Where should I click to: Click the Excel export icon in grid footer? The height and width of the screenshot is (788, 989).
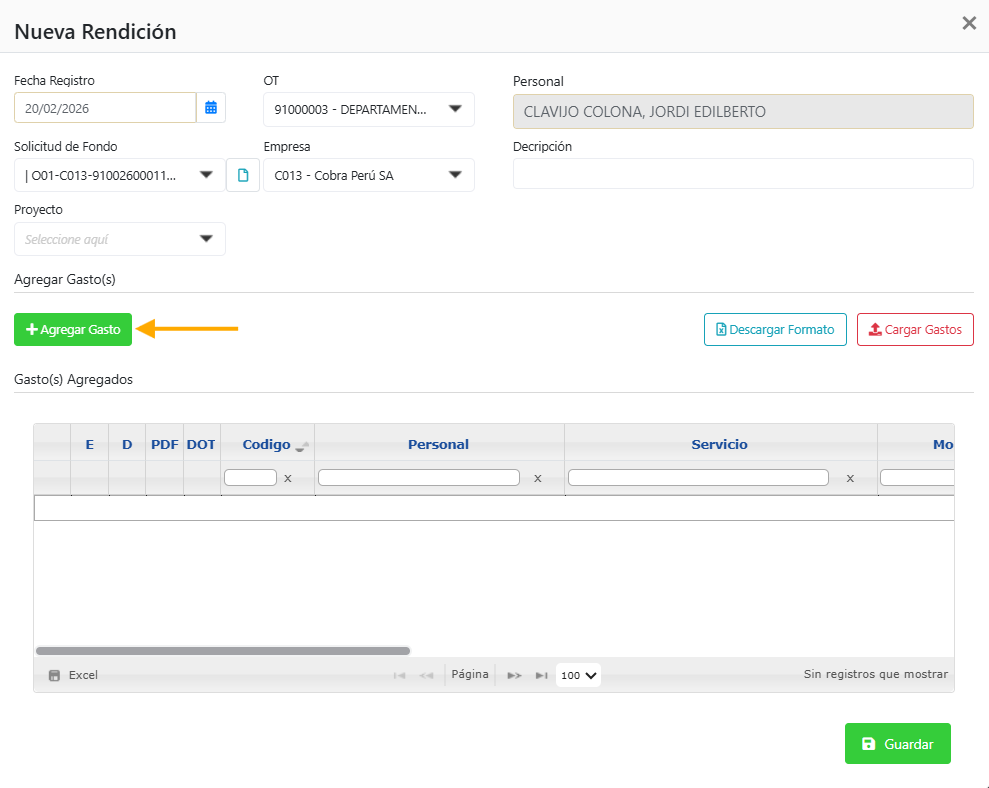[x=55, y=676]
